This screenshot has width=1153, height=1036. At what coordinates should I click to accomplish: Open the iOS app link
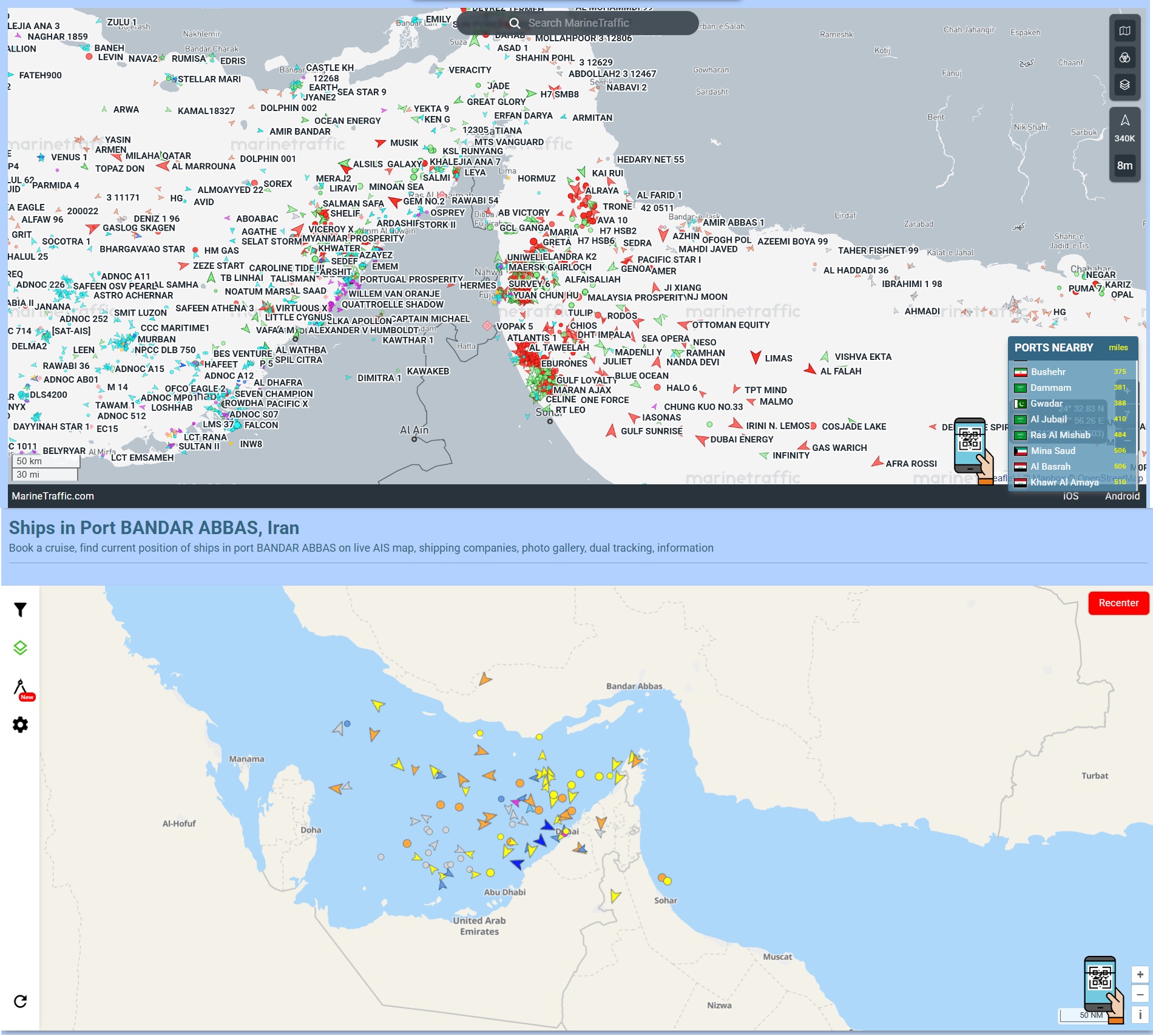pyautogui.click(x=1071, y=496)
